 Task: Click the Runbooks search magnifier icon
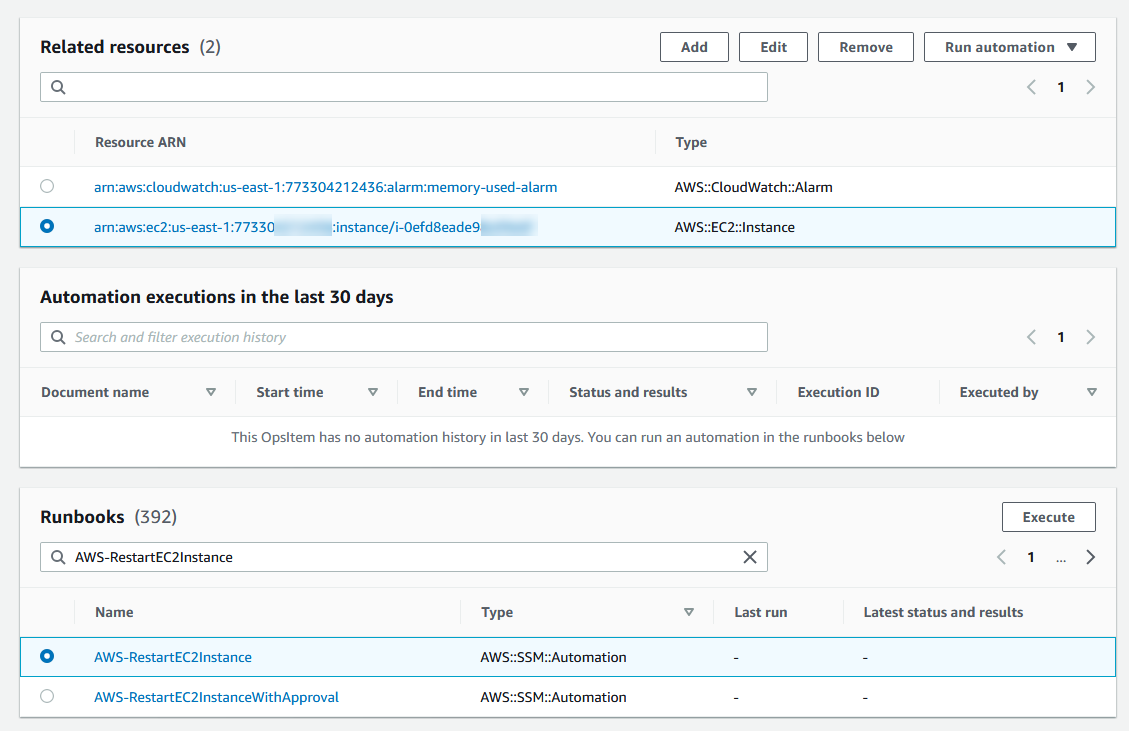click(x=58, y=557)
